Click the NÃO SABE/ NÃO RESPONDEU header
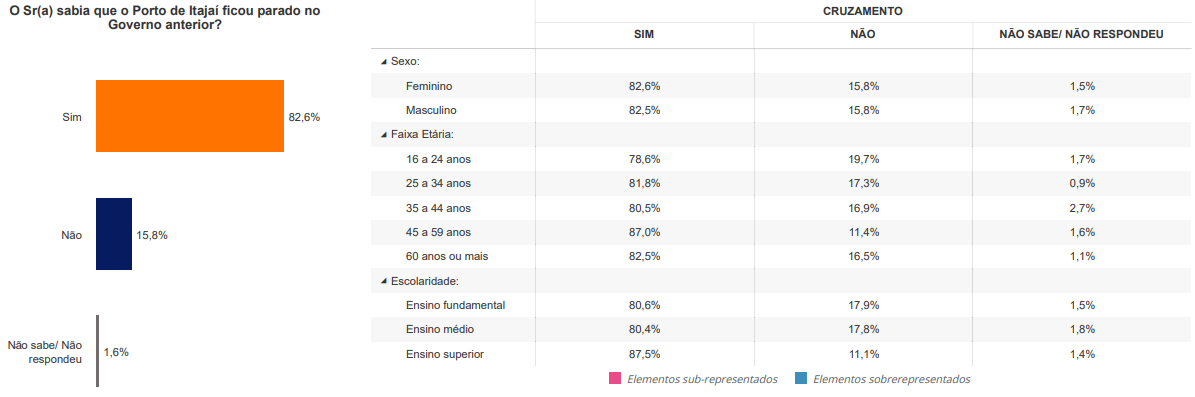This screenshot has height=397, width=1195. click(1081, 35)
